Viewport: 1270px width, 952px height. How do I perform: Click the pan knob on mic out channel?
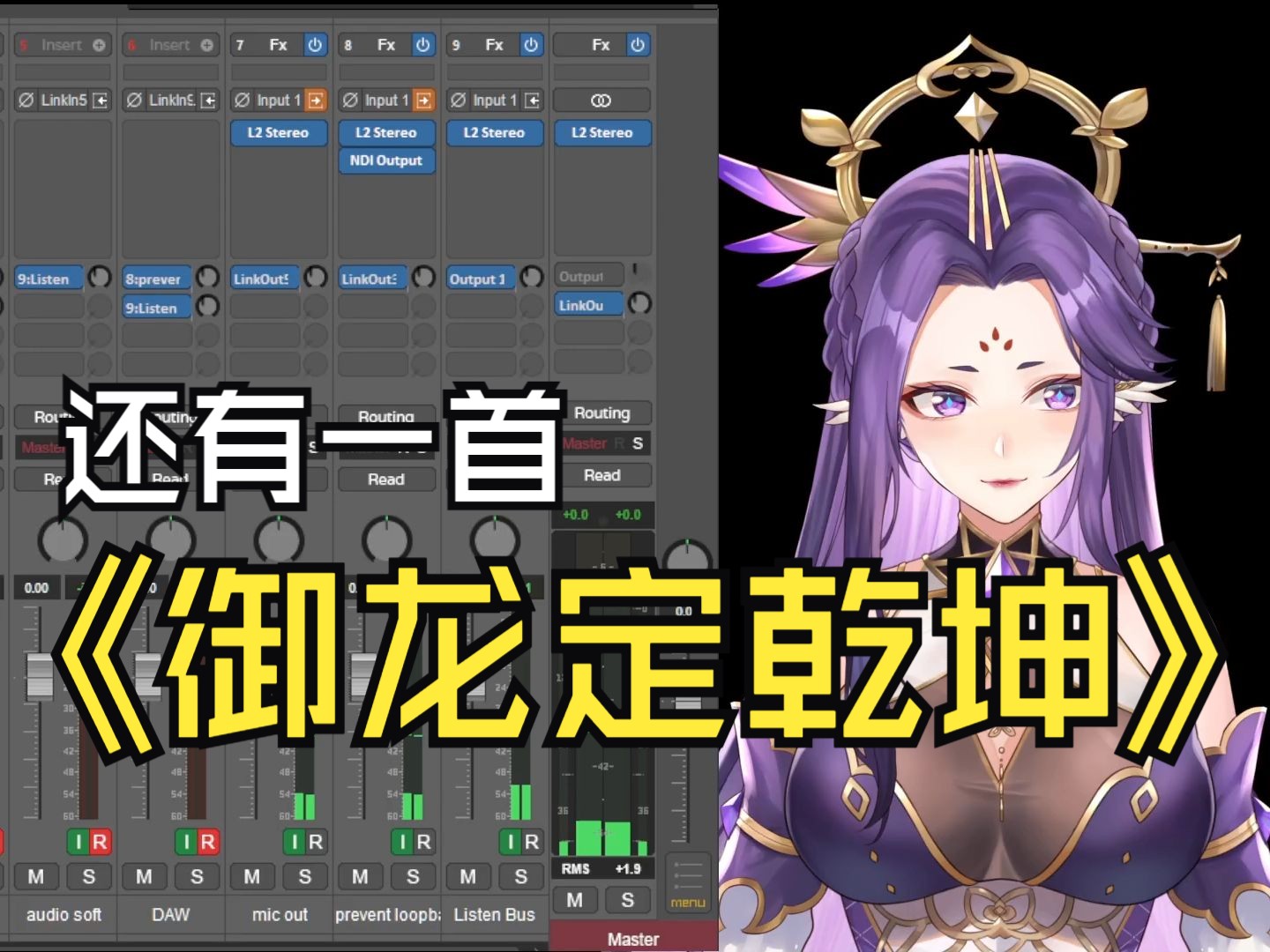279,539
